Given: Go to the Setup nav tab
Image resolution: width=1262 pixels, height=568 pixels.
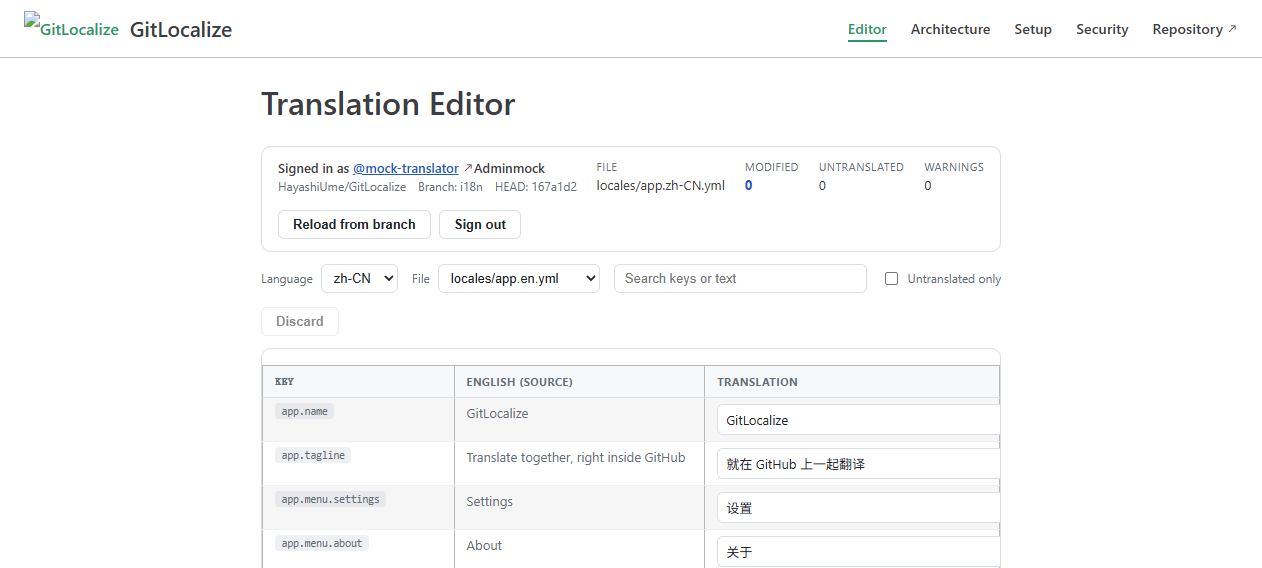Looking at the screenshot, I should 1033,29.
